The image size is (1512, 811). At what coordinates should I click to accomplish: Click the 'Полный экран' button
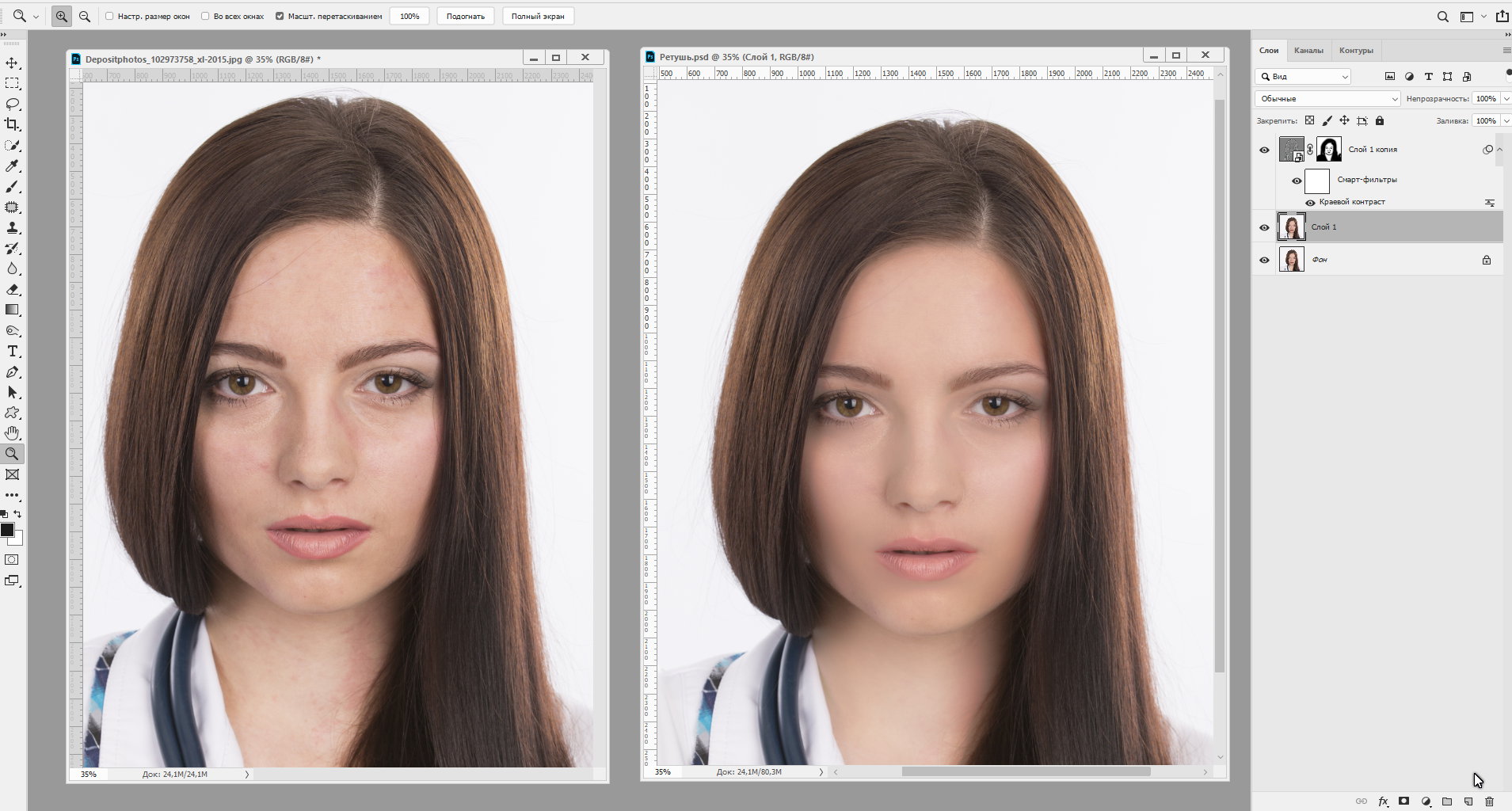tap(538, 16)
